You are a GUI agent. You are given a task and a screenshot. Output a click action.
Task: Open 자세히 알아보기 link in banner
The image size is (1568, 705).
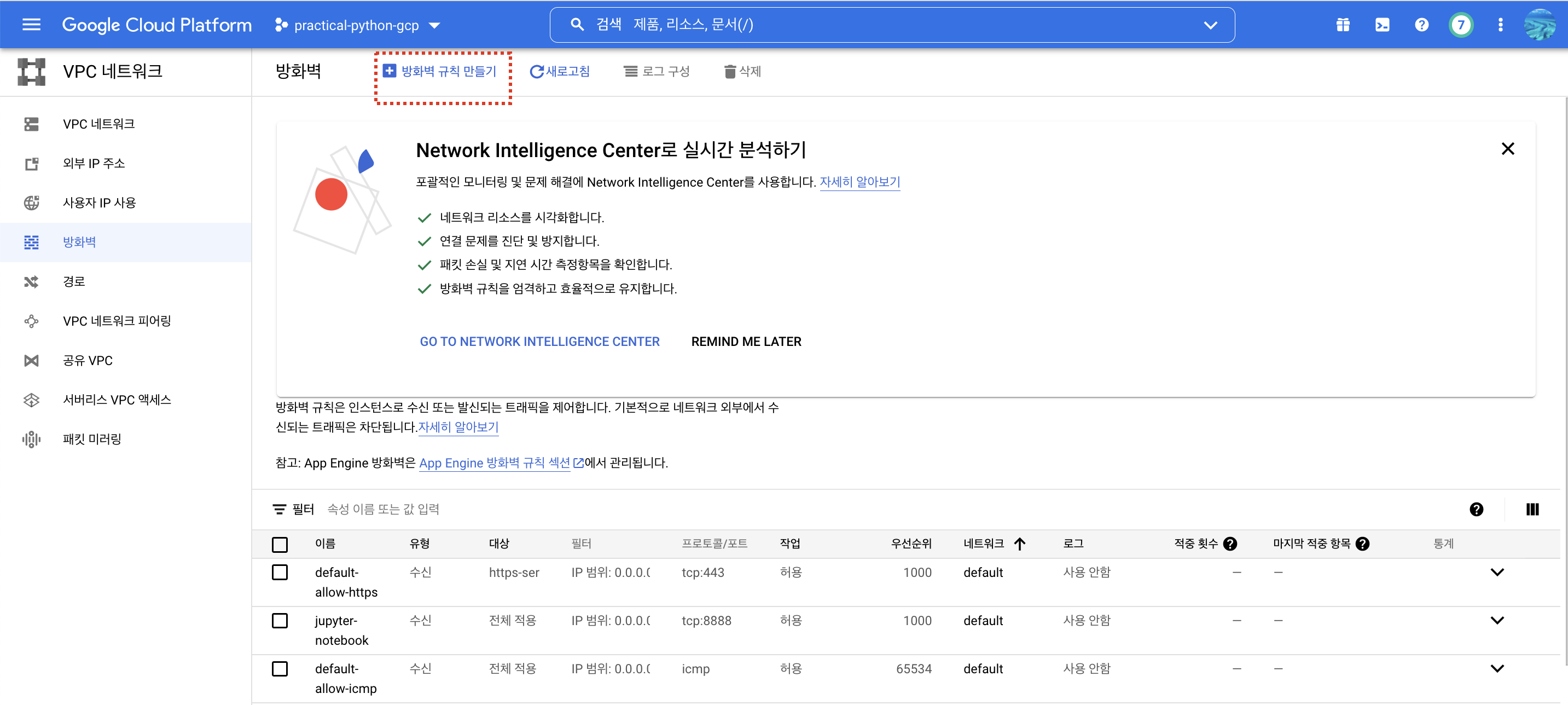coord(860,182)
